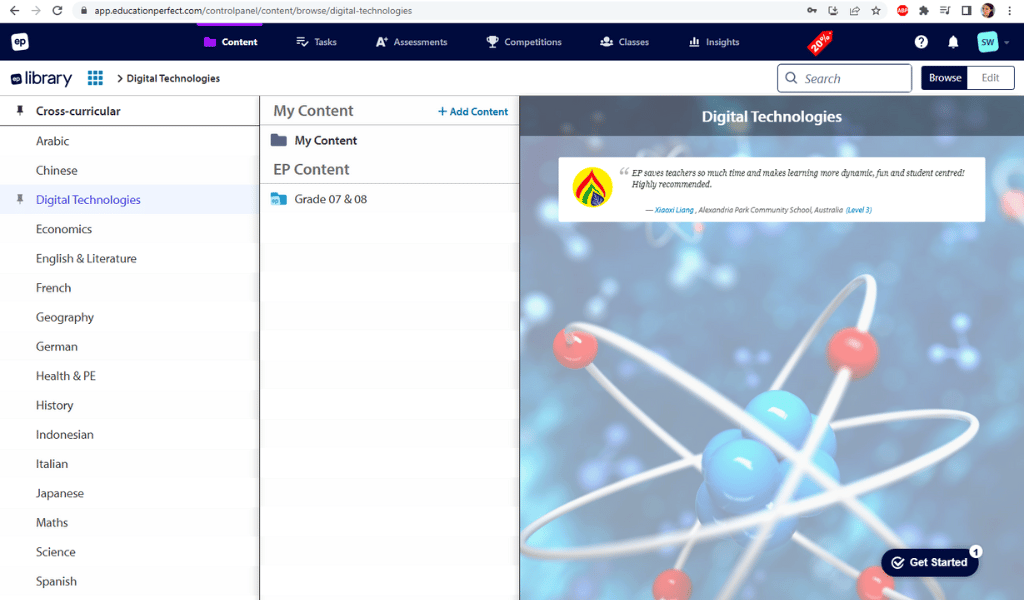
Task: Open the Grade 07 & 08 folder
Action: [330, 199]
